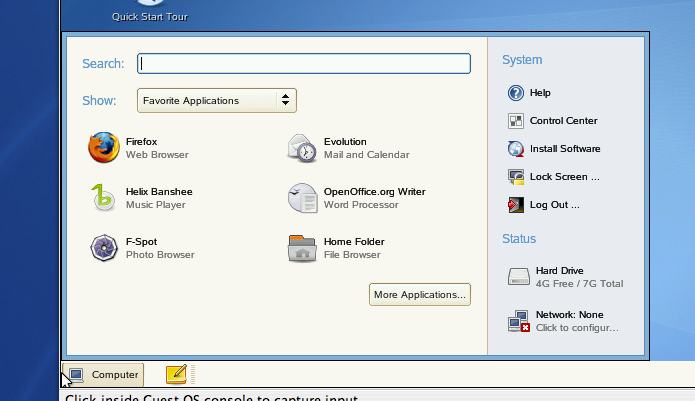
Task: Click the 'File Browser' description text
Action: click(352, 255)
